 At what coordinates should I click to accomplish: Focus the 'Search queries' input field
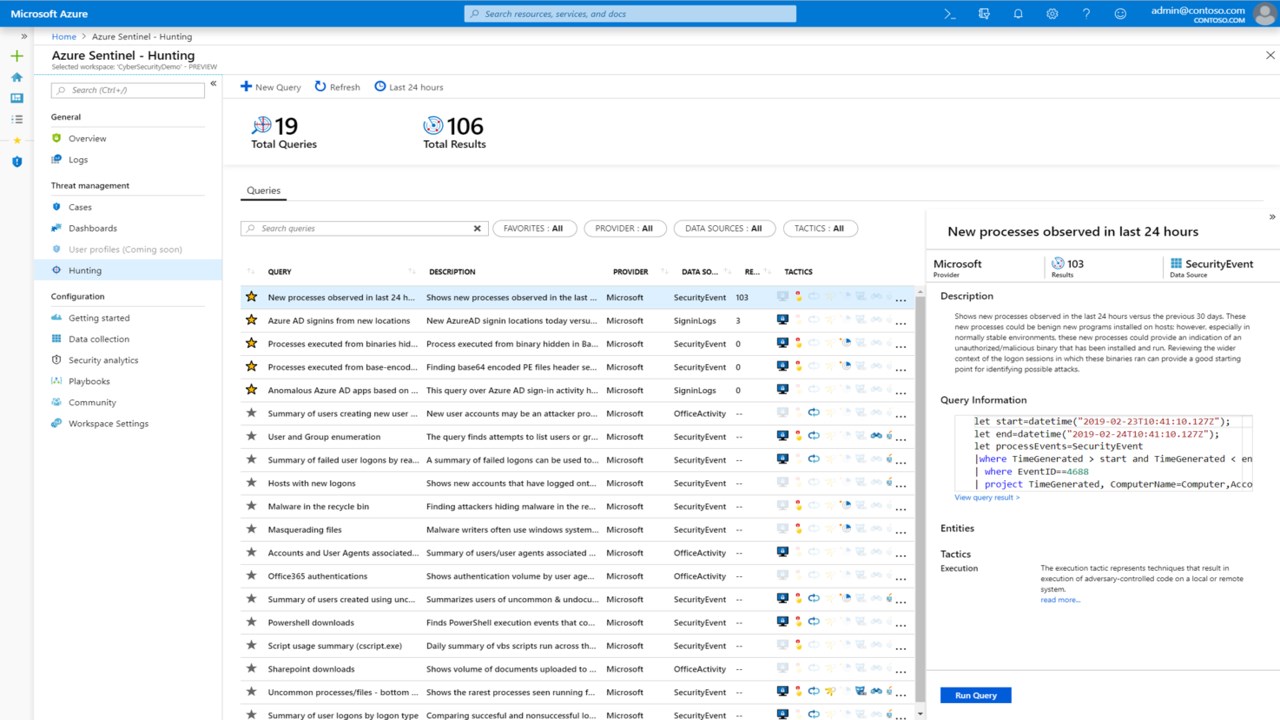pos(364,228)
